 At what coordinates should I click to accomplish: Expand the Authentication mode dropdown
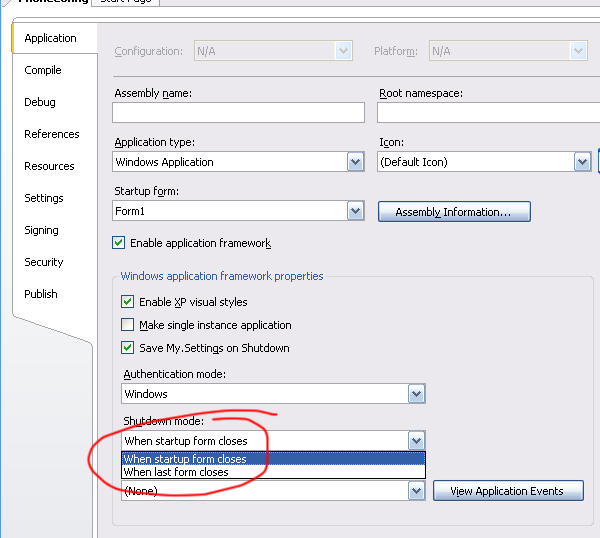click(x=416, y=394)
